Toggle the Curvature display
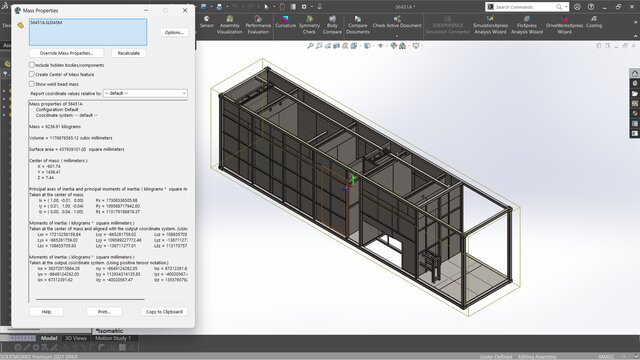The height and width of the screenshot is (360, 640). point(285,22)
